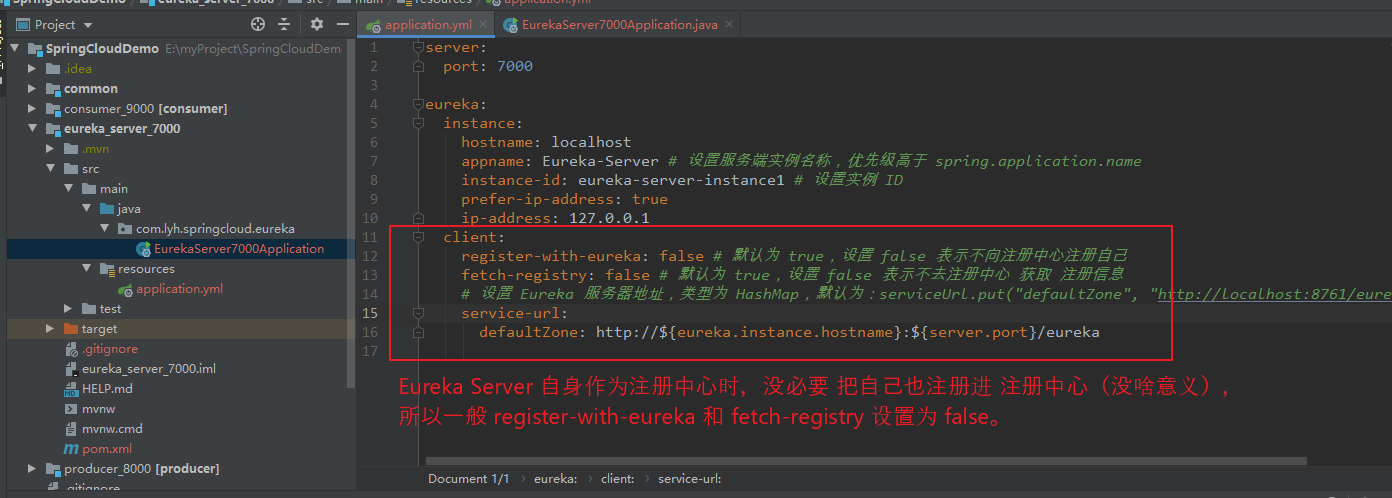Collapse the resources folder arrow
Viewport: 1392px width, 498px height.
88,269
